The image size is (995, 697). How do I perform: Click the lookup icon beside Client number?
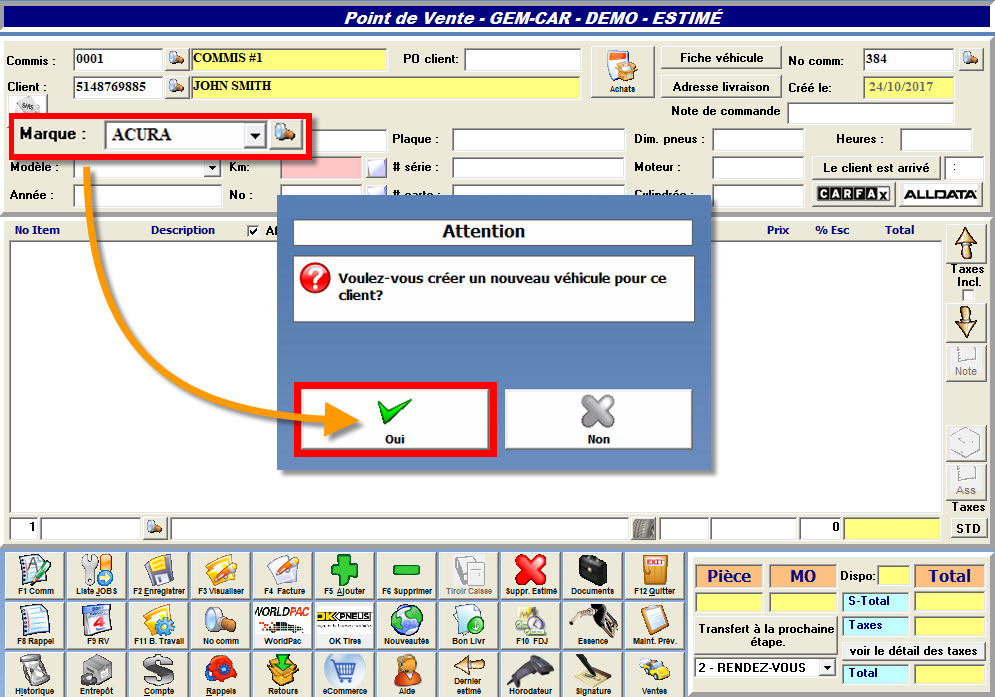(x=176, y=86)
